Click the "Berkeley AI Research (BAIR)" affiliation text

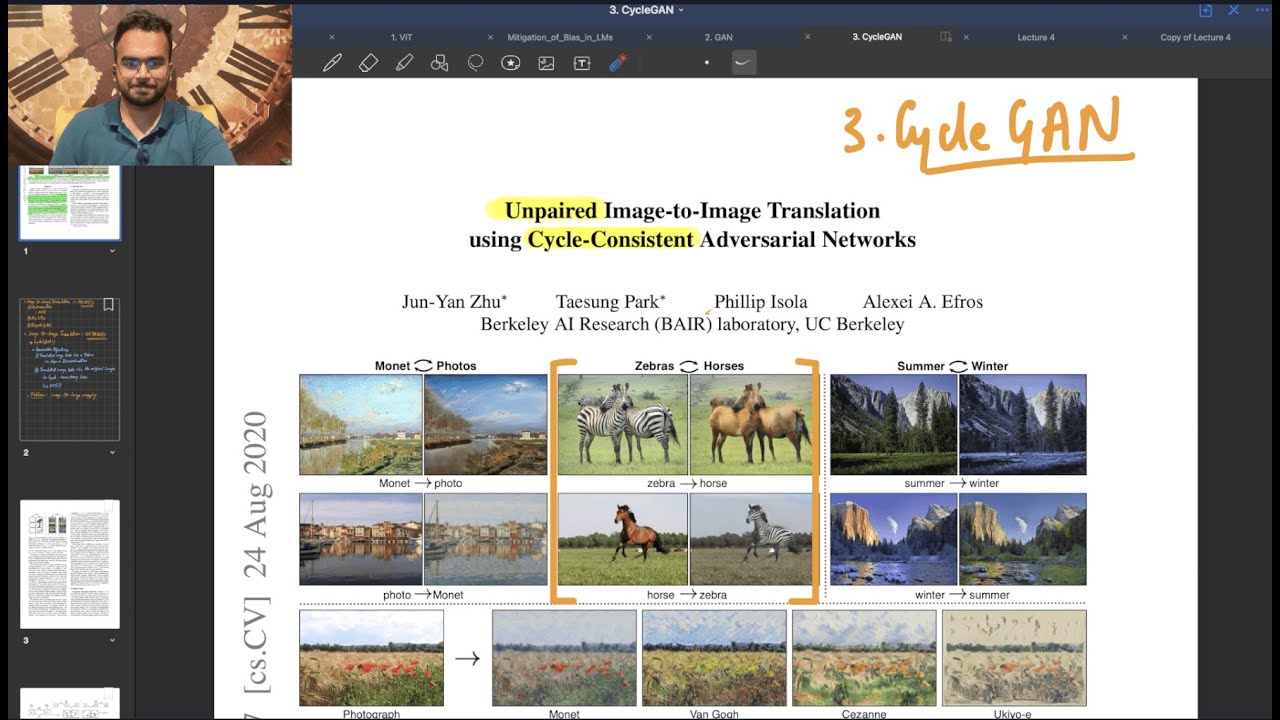[597, 325]
